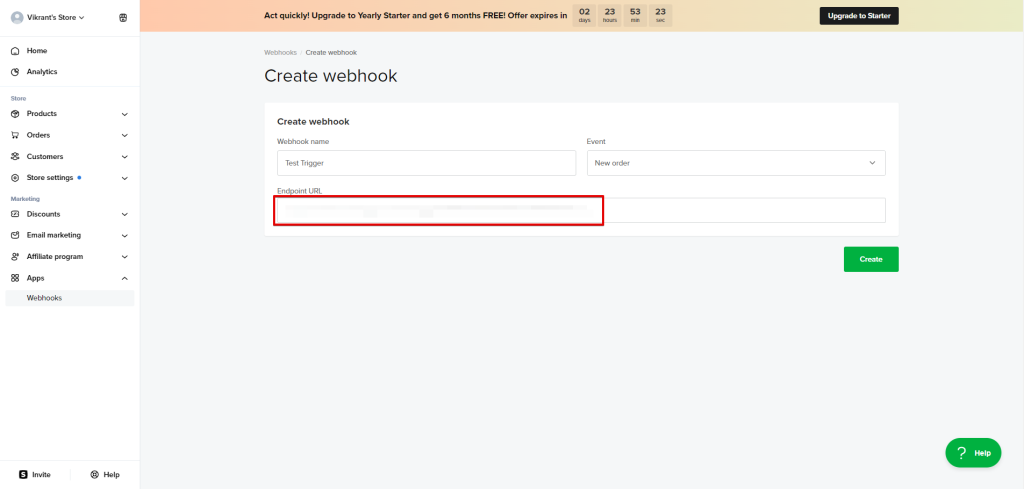The height and width of the screenshot is (489, 1024).
Task: Click the storefront icon beside store name
Action: [x=123, y=17]
